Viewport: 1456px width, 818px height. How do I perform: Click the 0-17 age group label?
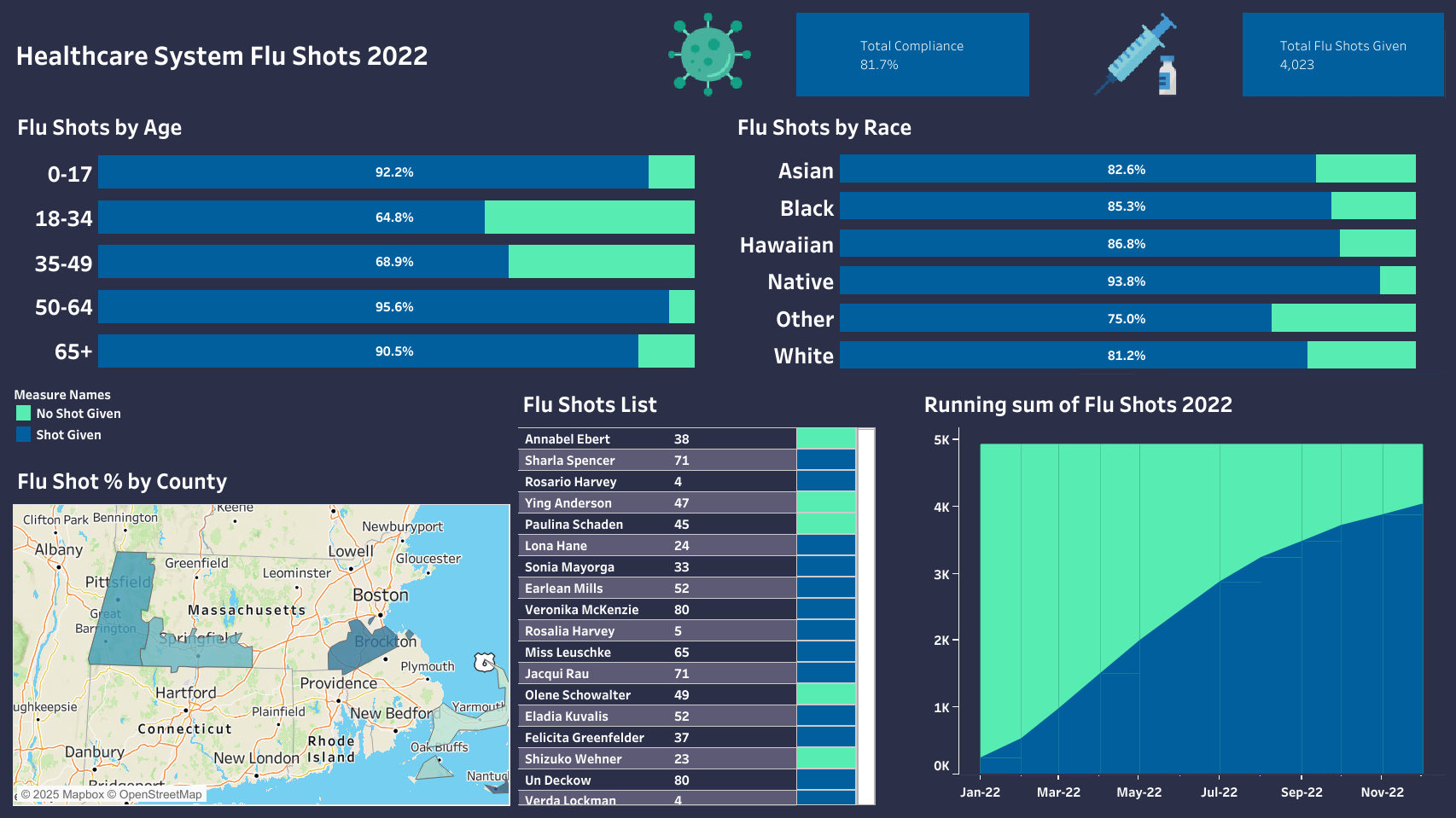pyautogui.click(x=69, y=174)
